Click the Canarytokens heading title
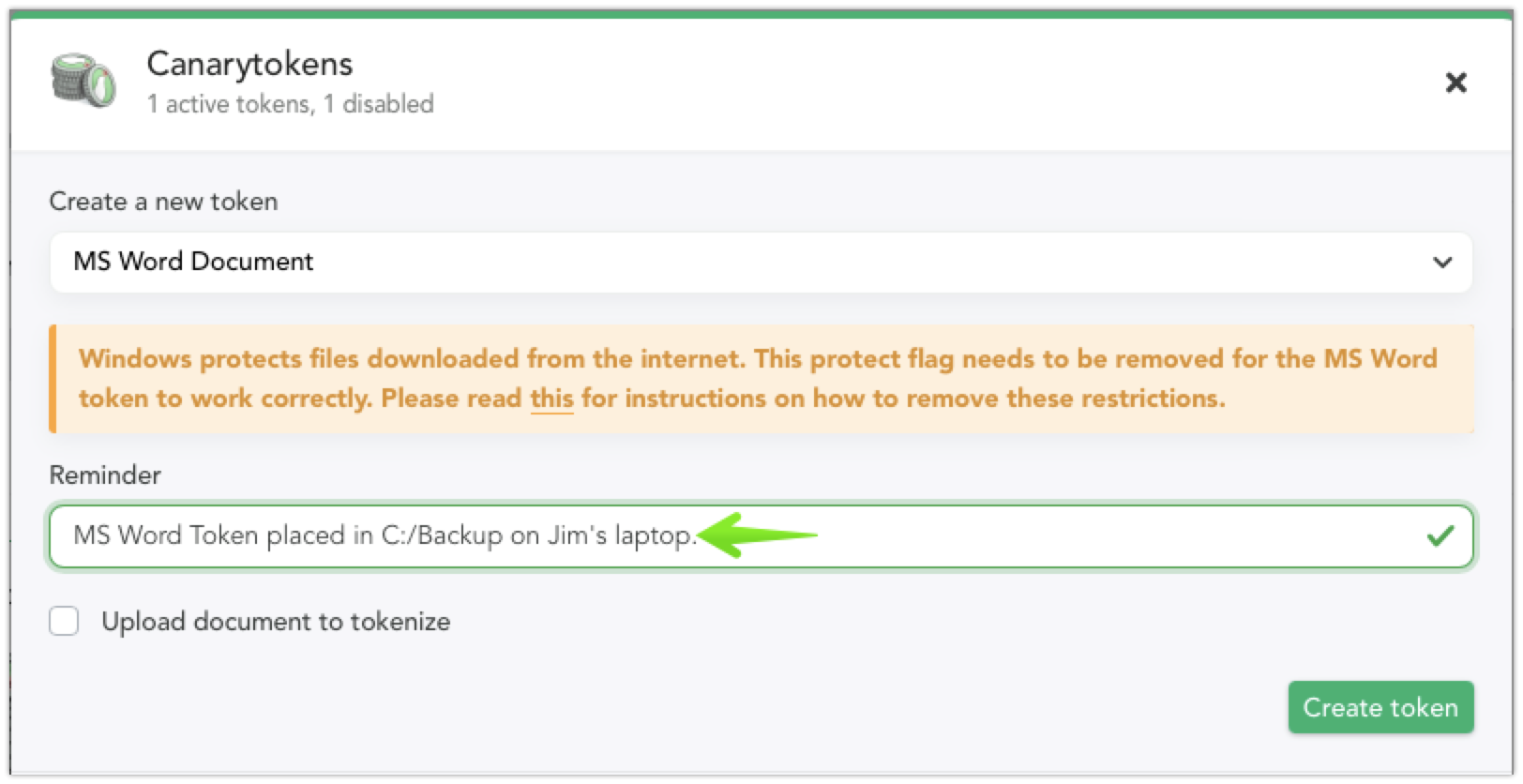 [249, 64]
